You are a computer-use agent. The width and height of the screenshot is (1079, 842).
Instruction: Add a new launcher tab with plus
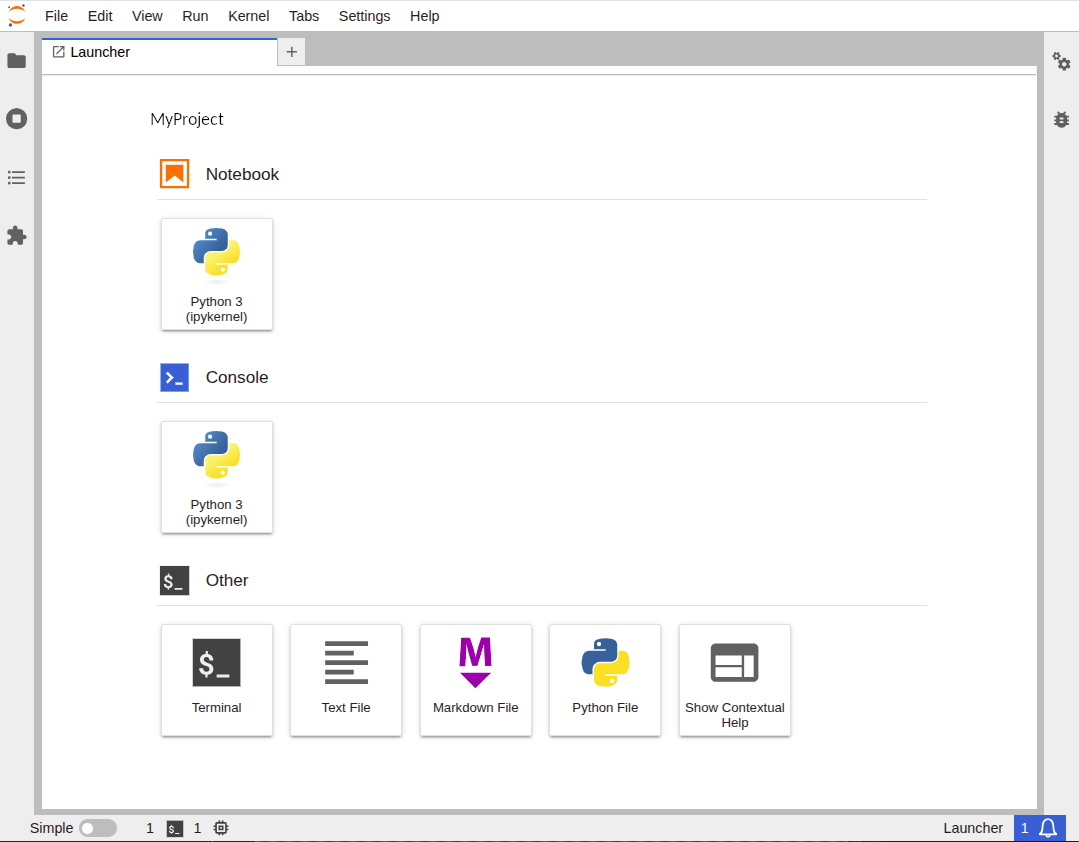(x=291, y=52)
